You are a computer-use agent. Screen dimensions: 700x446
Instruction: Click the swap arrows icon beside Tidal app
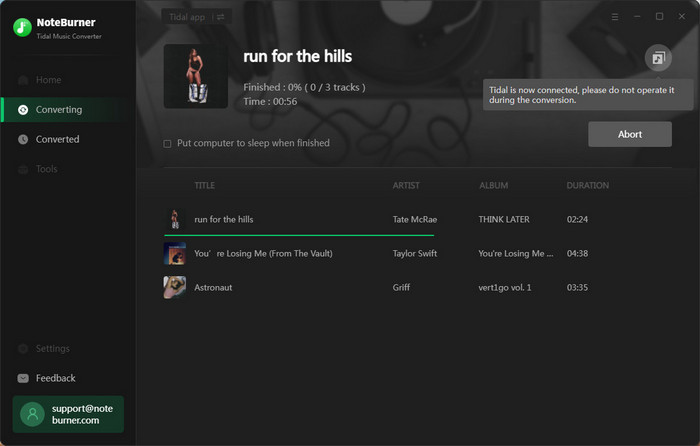[221, 17]
